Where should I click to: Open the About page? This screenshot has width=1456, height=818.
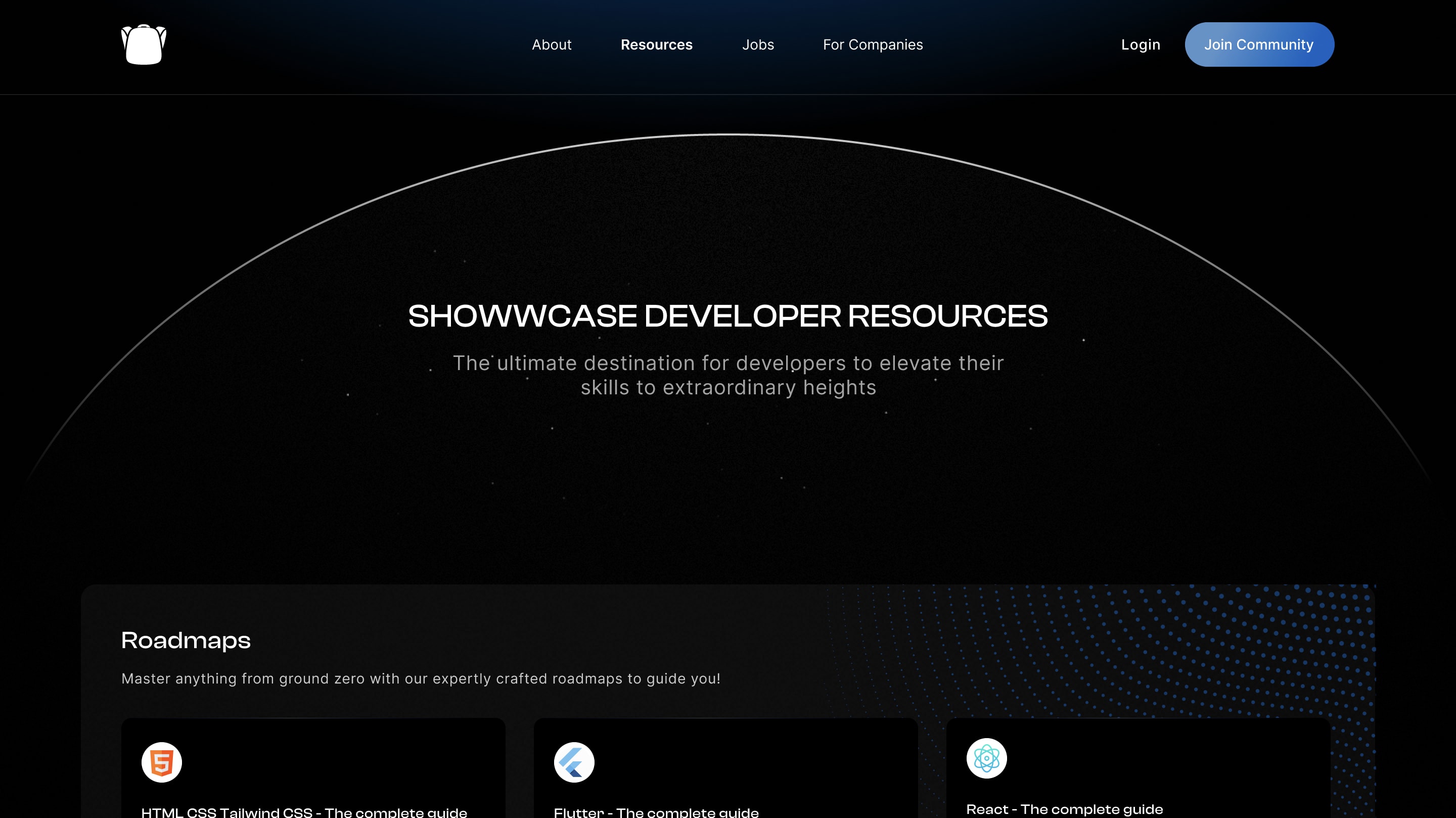pyautogui.click(x=551, y=44)
